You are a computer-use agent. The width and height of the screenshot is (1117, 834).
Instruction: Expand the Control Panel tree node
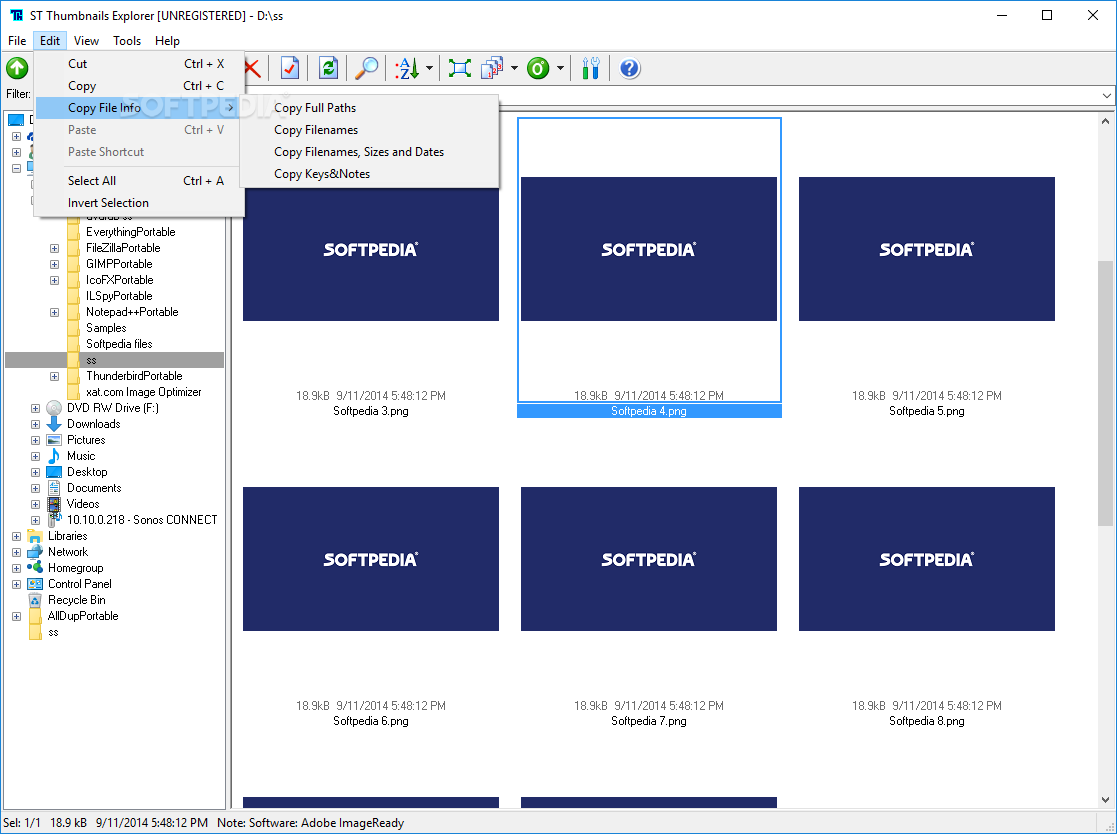coord(16,584)
